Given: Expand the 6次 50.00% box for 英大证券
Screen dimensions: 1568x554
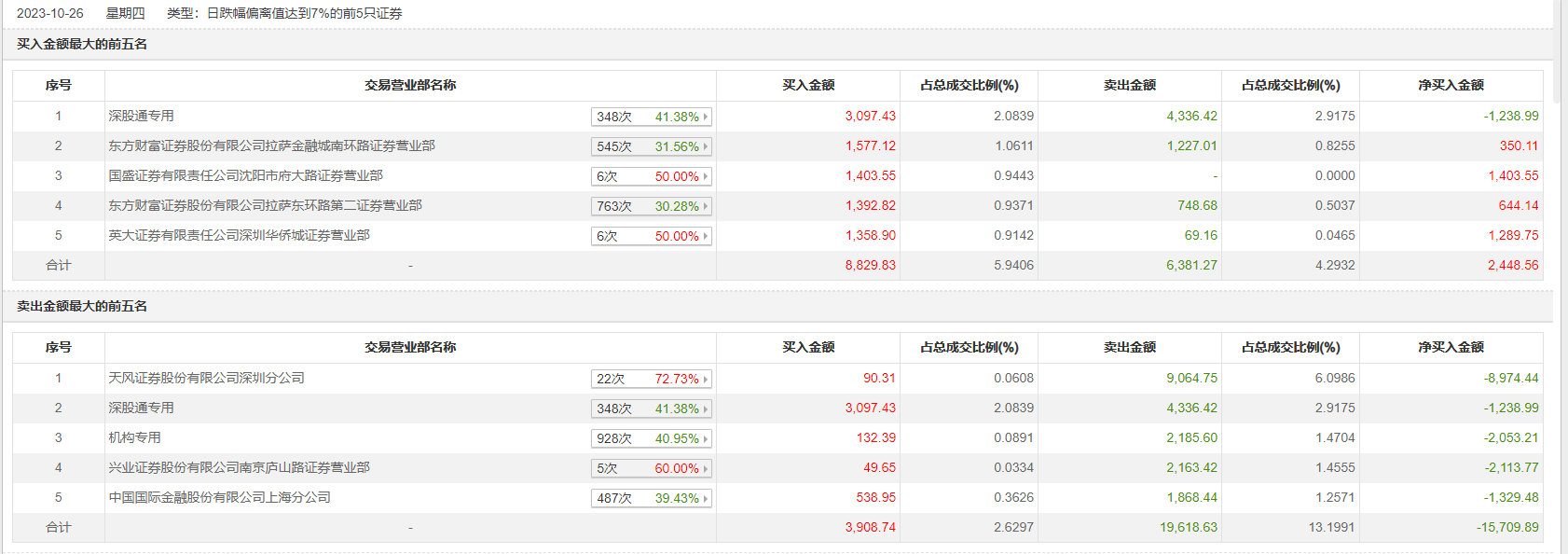Looking at the screenshot, I should point(651,236).
